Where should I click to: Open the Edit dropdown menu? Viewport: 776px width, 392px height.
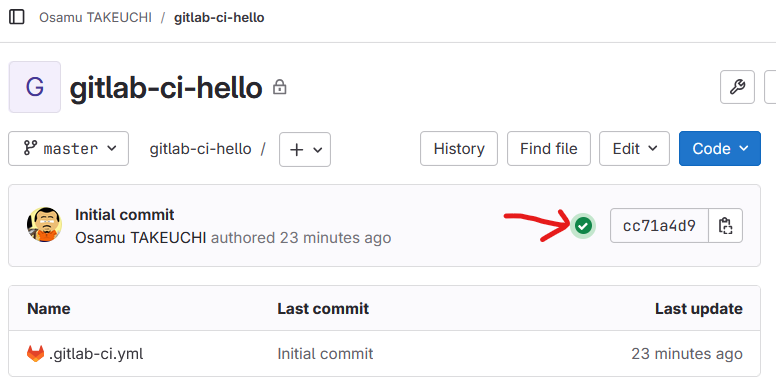(x=634, y=148)
